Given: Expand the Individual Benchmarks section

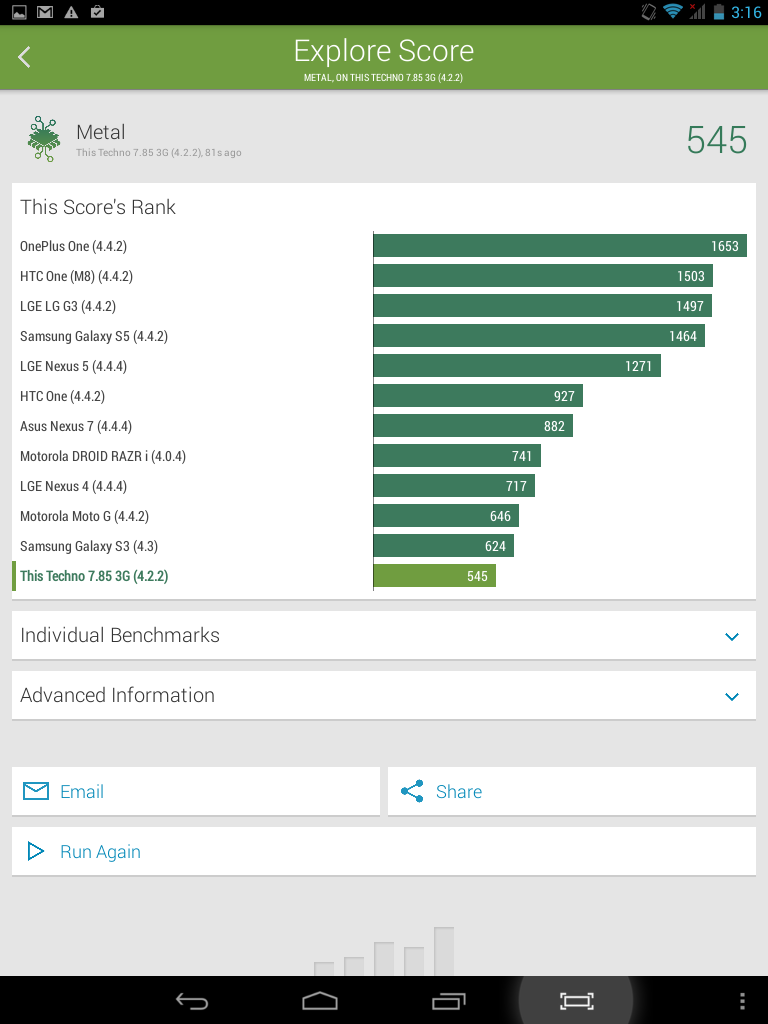Looking at the screenshot, I should (384, 635).
